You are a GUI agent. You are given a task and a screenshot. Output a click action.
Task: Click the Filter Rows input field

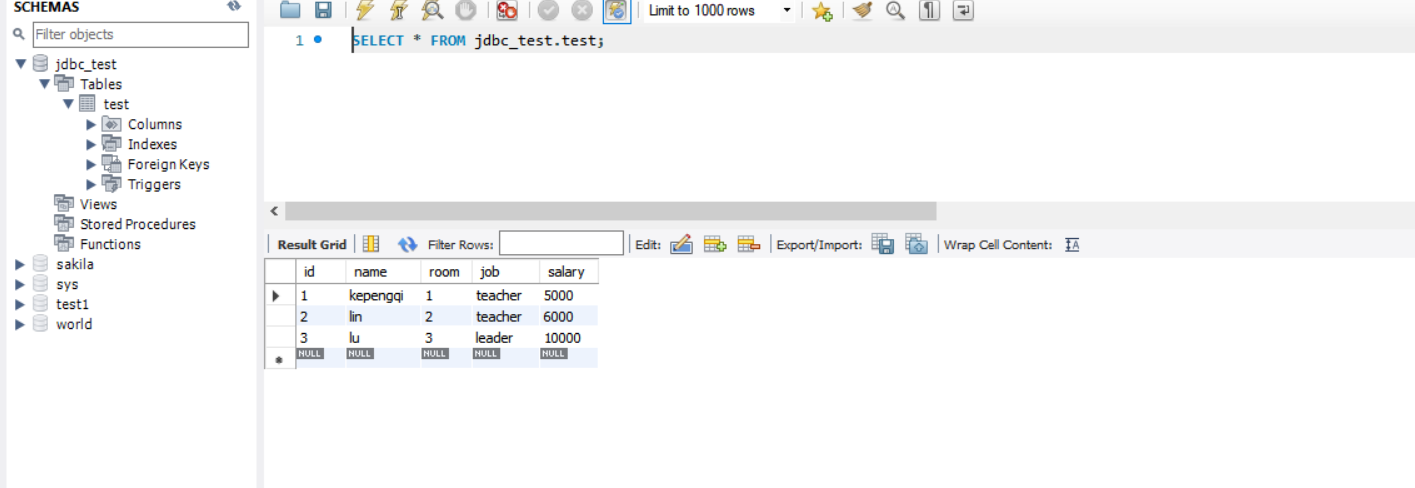(561, 244)
